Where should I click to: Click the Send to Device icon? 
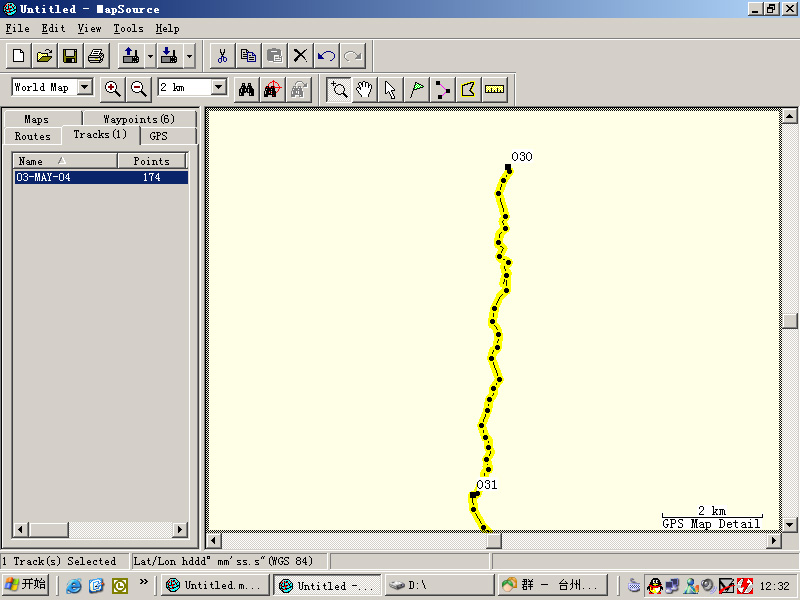click(x=131, y=56)
